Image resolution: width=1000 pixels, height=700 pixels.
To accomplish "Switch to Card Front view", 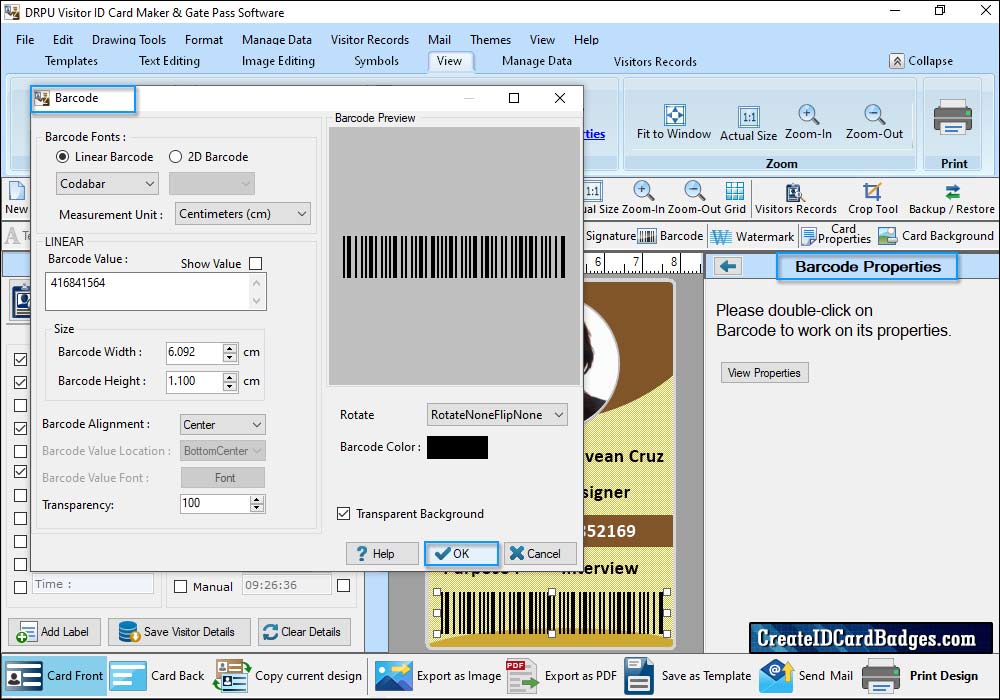I will click(54, 676).
